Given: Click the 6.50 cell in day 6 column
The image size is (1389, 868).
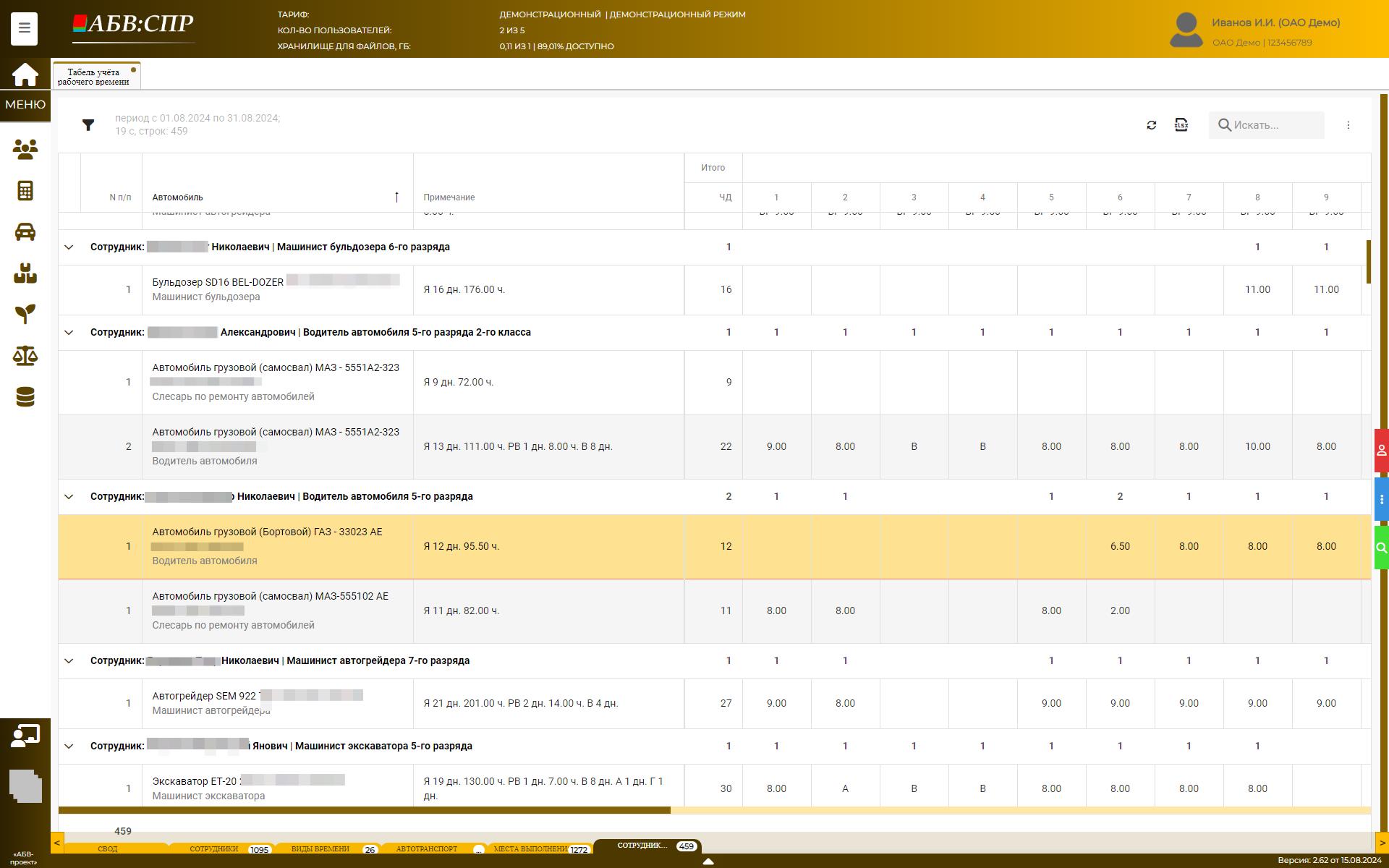Looking at the screenshot, I should click(1120, 546).
